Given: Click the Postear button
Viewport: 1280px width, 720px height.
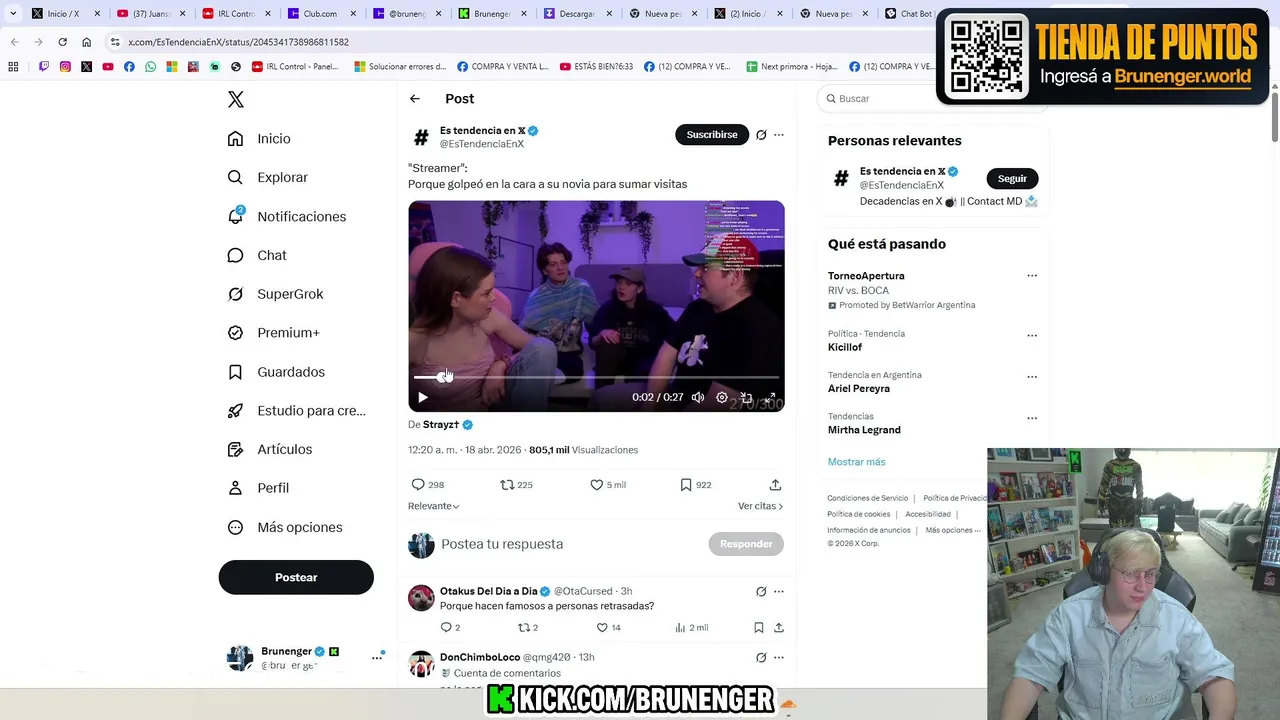Looking at the screenshot, I should (296, 577).
